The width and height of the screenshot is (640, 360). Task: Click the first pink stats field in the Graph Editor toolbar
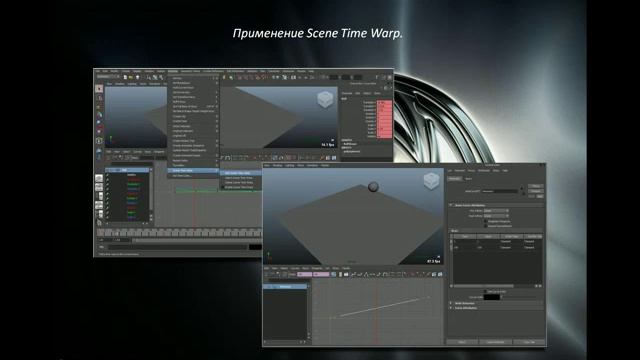(304, 274)
